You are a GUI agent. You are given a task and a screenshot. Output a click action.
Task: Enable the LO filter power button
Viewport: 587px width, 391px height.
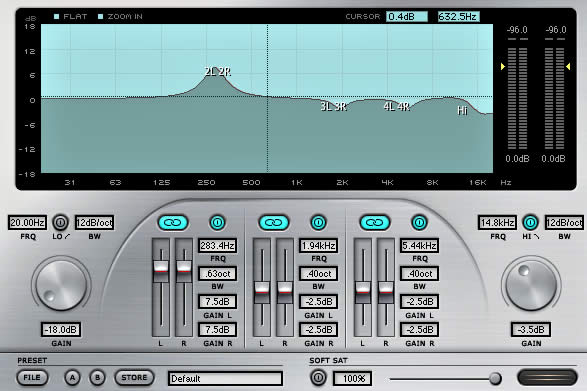click(x=60, y=222)
